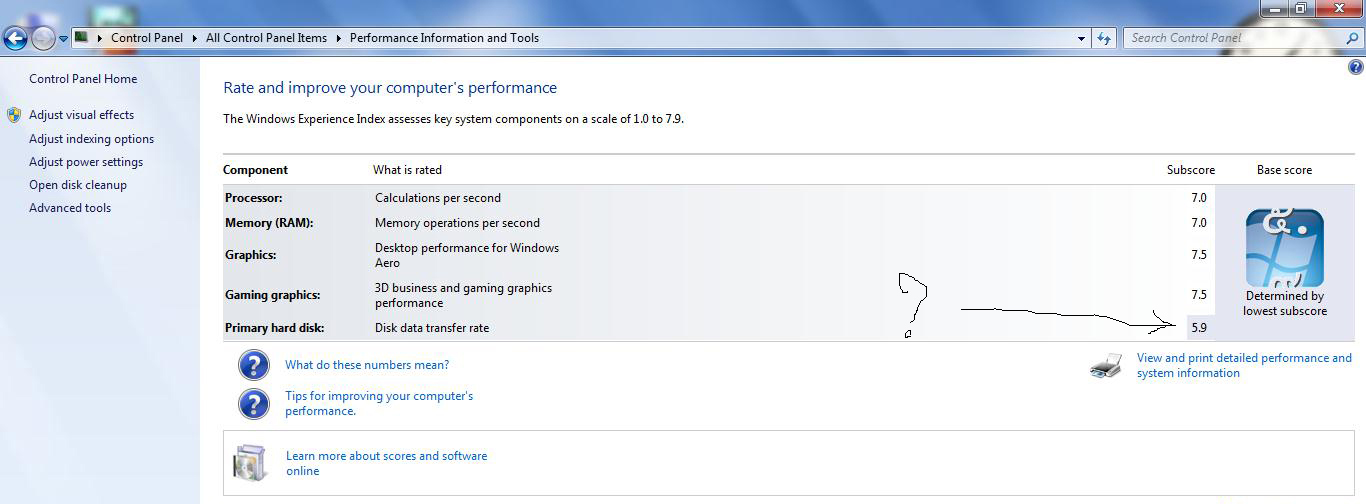Click the Memory (RAM) subscore 7.0
This screenshot has width=1366, height=504.
tap(1199, 223)
